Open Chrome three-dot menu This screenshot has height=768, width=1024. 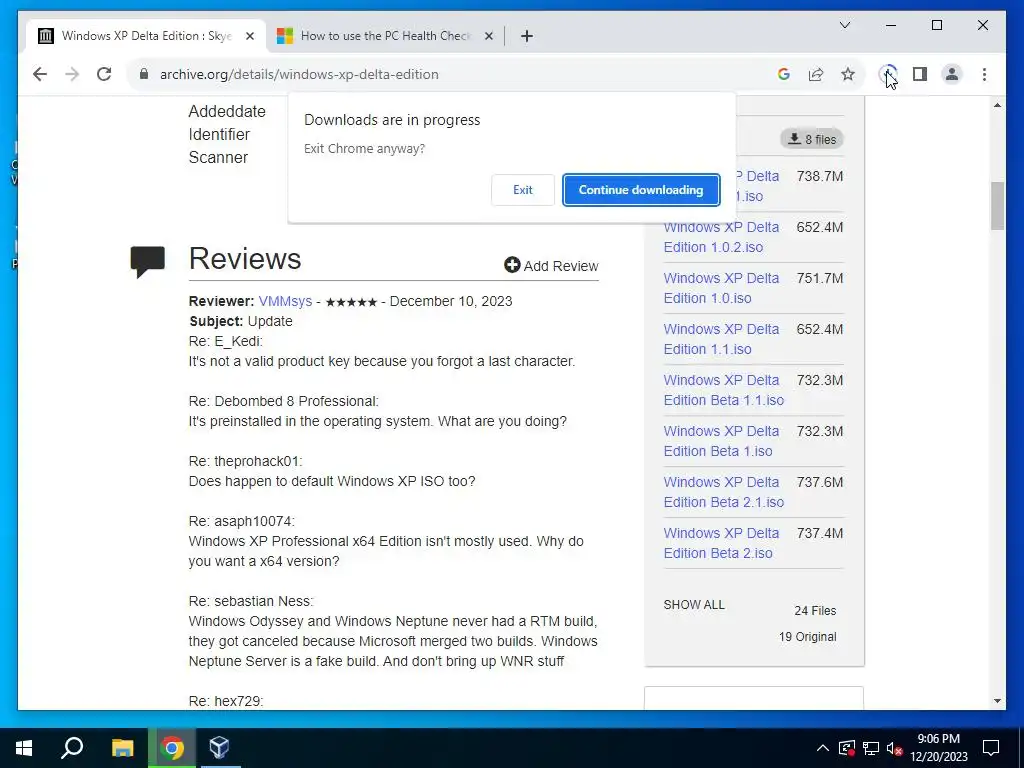[984, 74]
